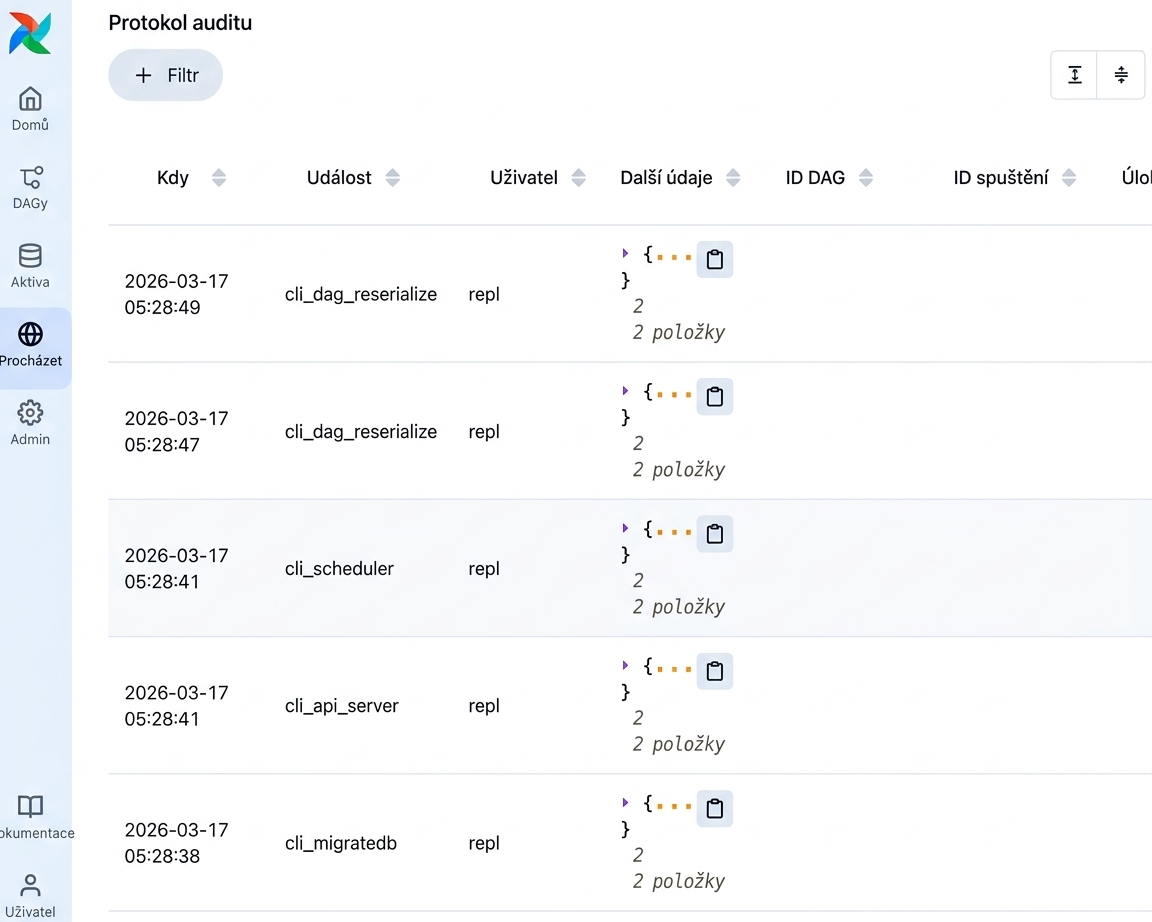Viewport: 1152px width, 922px height.
Task: Expand JSON tree in cli_scheduler row
Action: pos(625,528)
